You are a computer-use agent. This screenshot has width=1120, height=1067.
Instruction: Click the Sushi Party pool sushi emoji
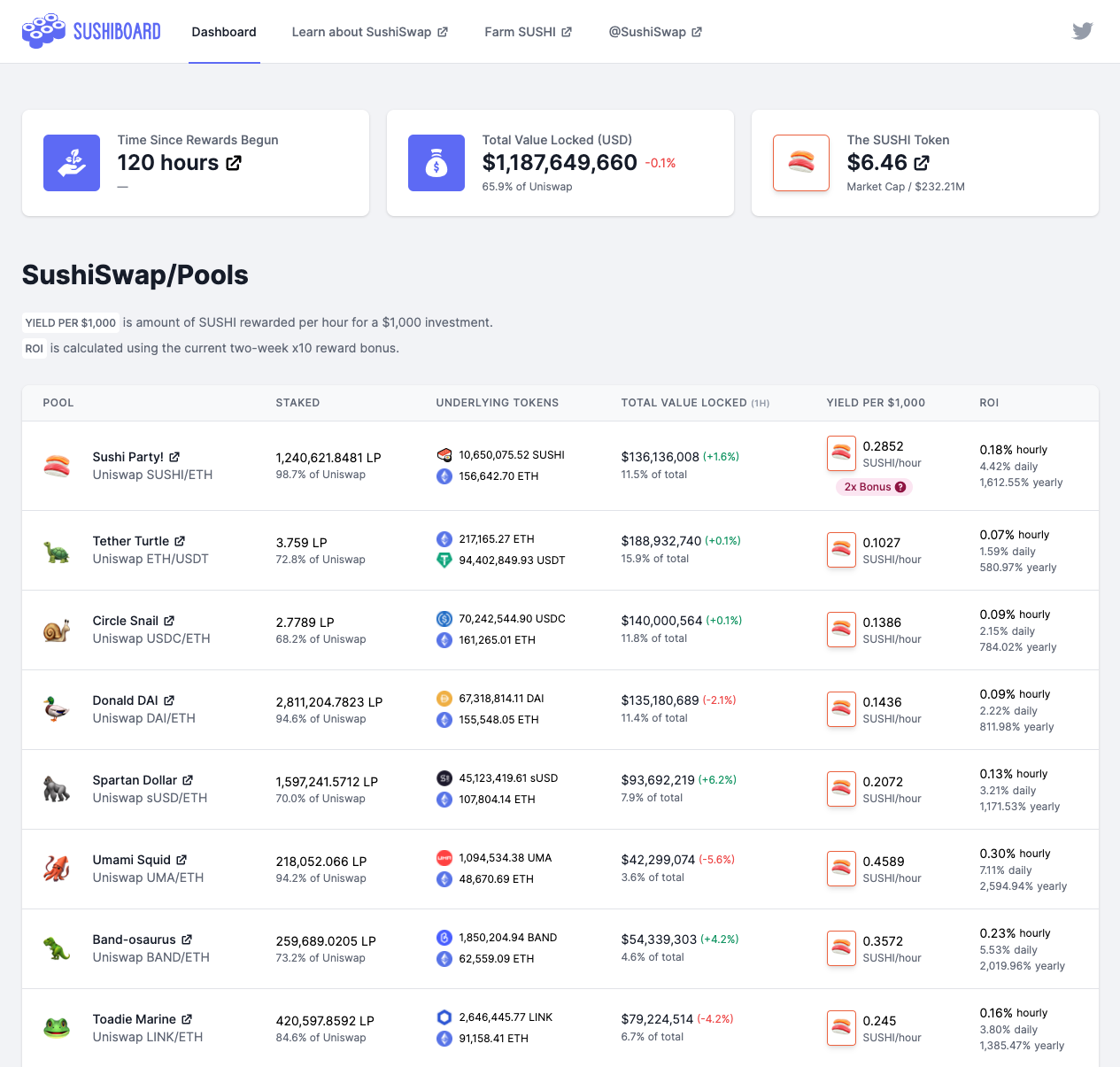tap(57, 466)
